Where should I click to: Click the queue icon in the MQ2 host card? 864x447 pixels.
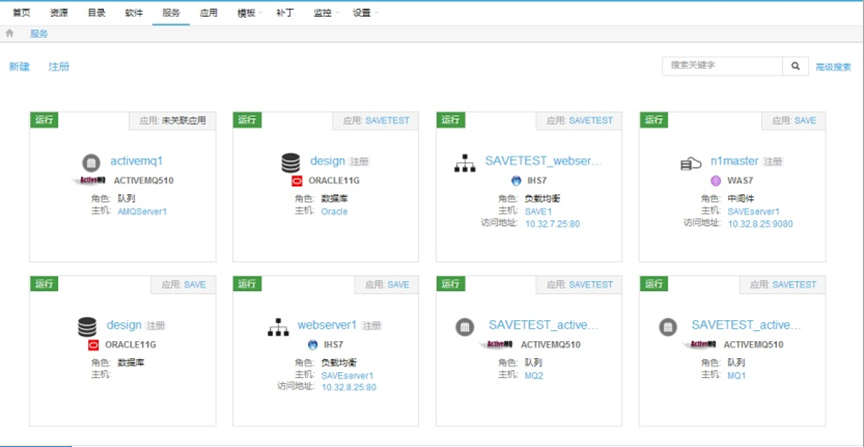point(465,326)
